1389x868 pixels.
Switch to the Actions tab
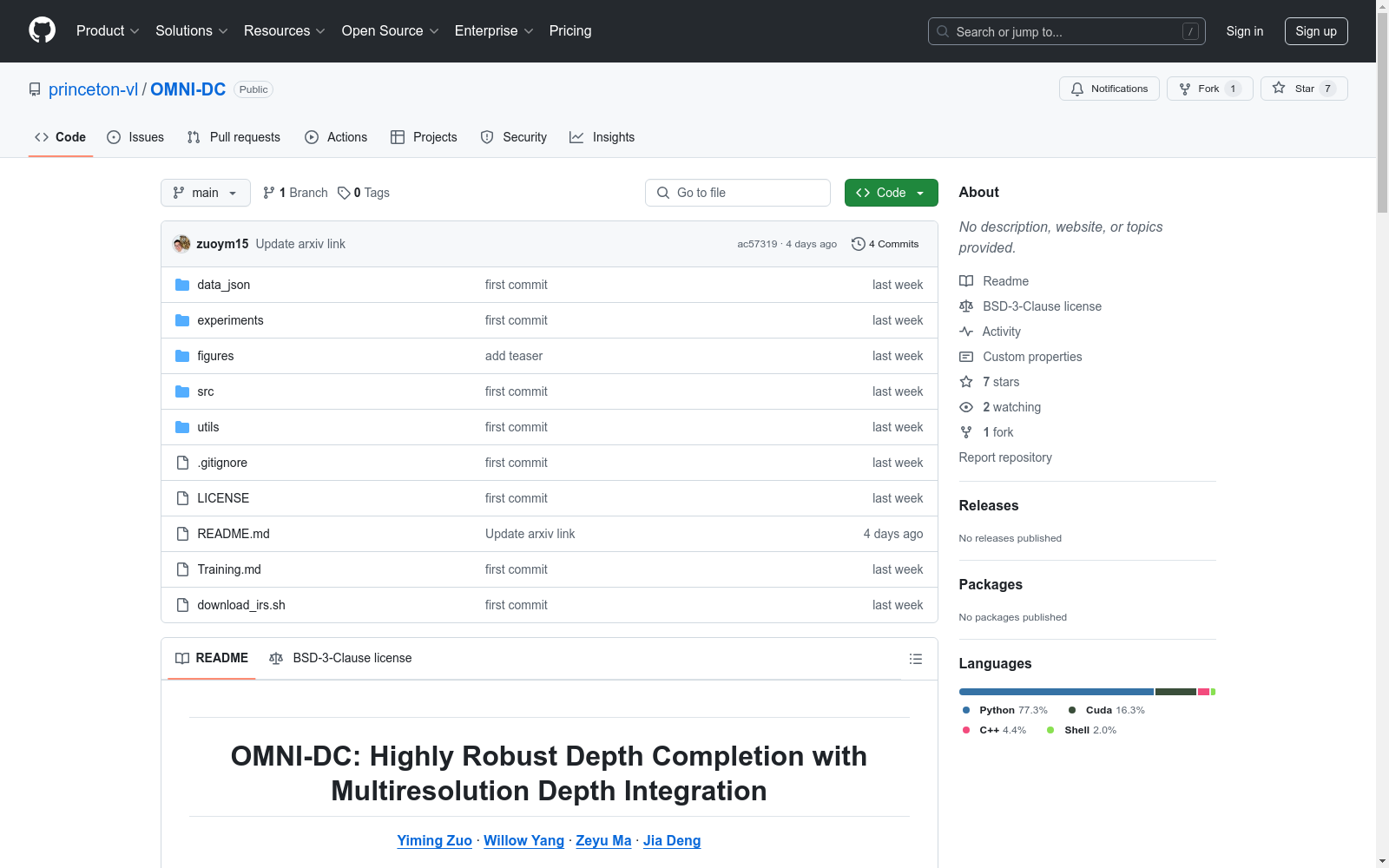[x=336, y=137]
